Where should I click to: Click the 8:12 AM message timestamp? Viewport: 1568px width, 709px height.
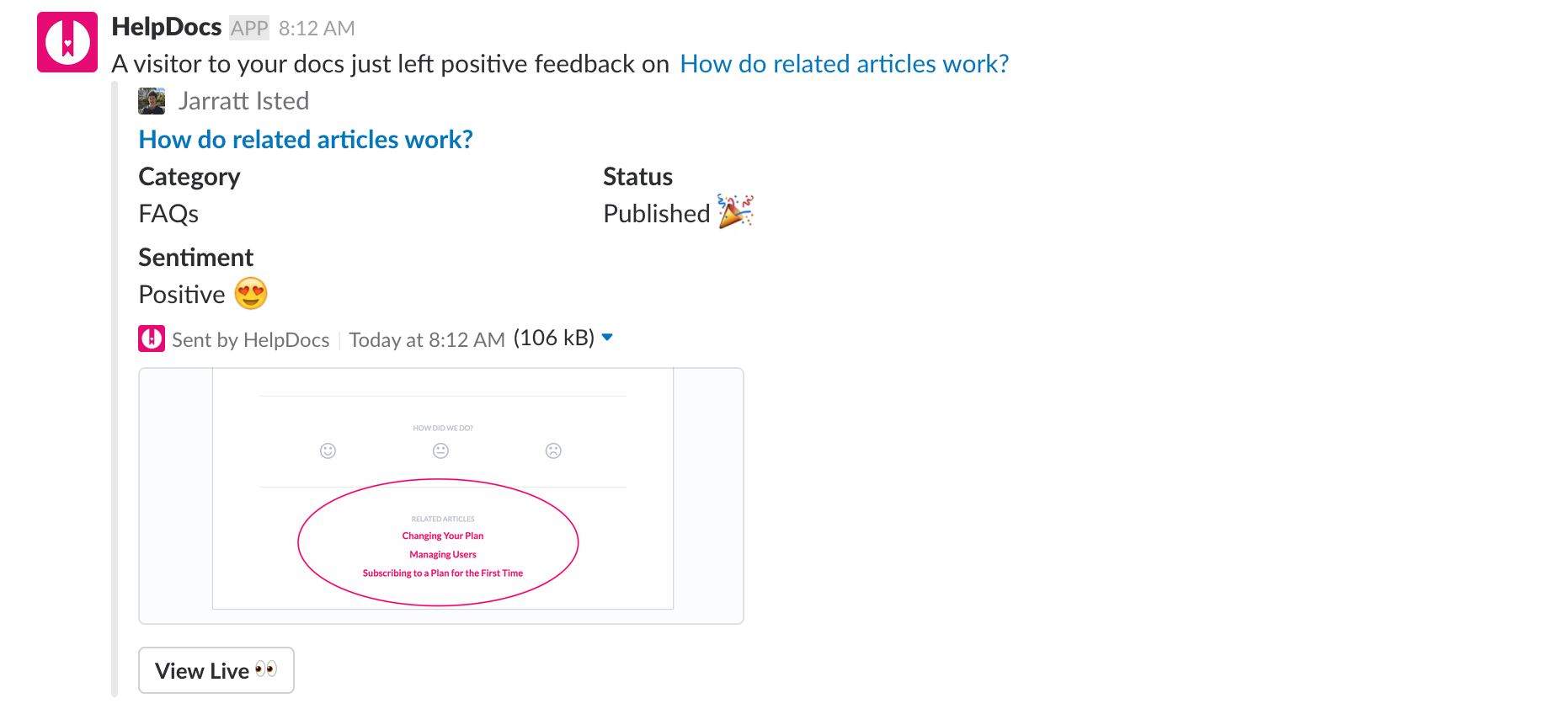(x=316, y=28)
